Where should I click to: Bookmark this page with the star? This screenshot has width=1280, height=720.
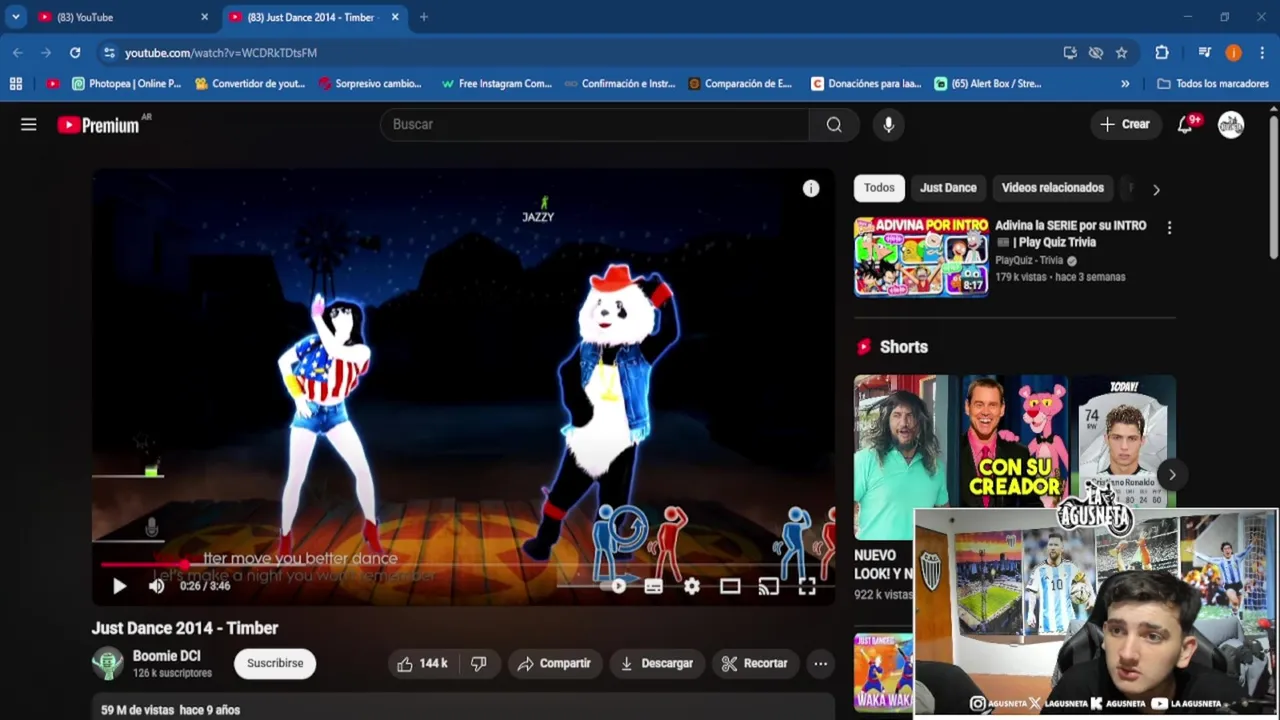click(1121, 53)
